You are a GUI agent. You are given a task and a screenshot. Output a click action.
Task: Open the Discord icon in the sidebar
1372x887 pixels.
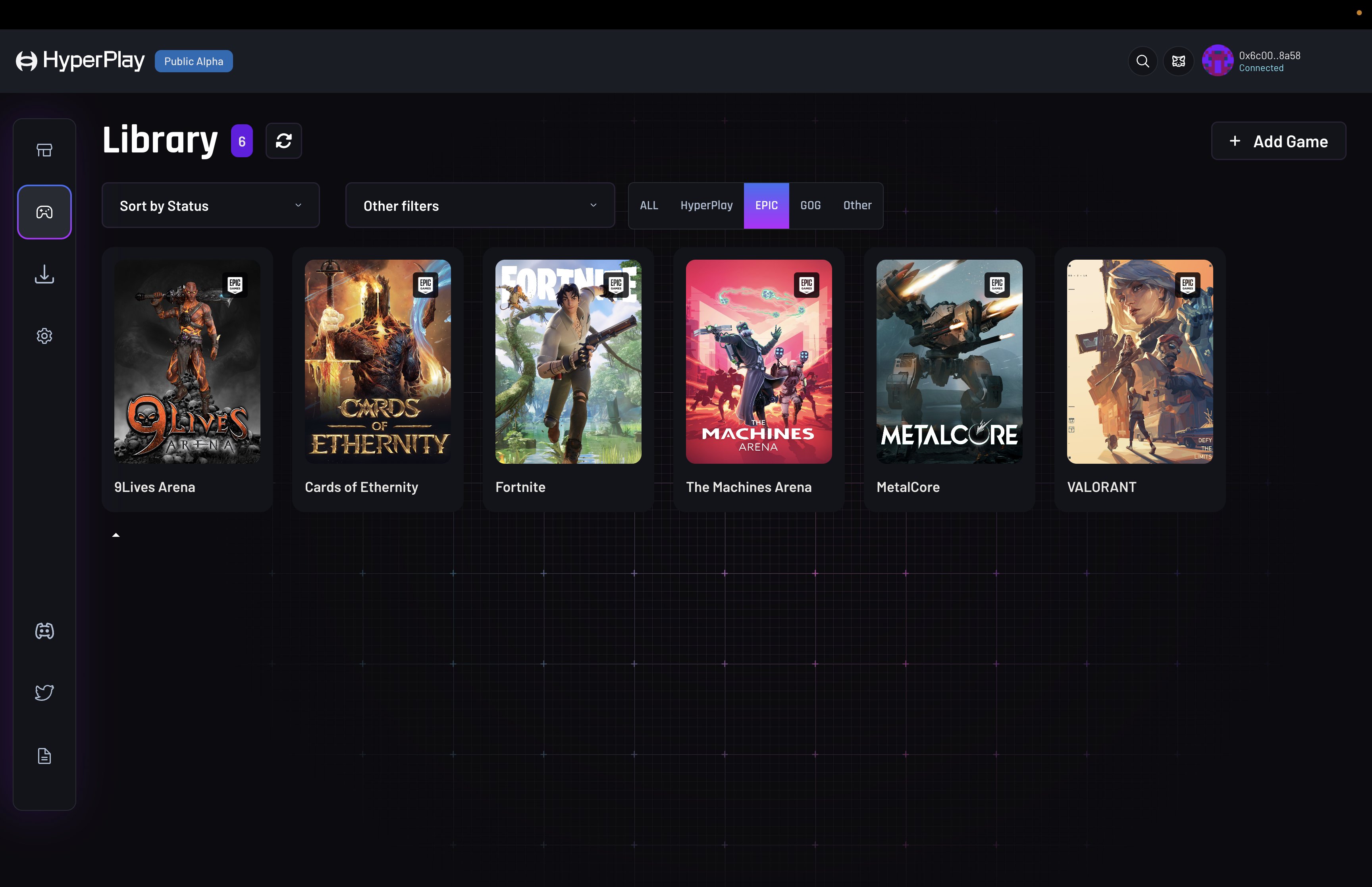pyautogui.click(x=44, y=631)
